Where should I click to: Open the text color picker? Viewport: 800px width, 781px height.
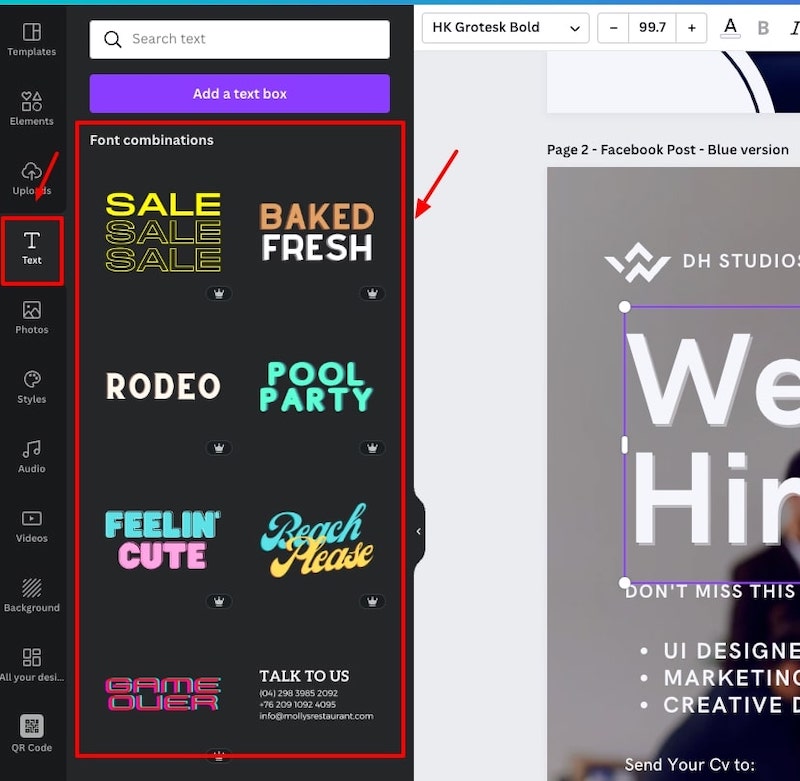730,28
